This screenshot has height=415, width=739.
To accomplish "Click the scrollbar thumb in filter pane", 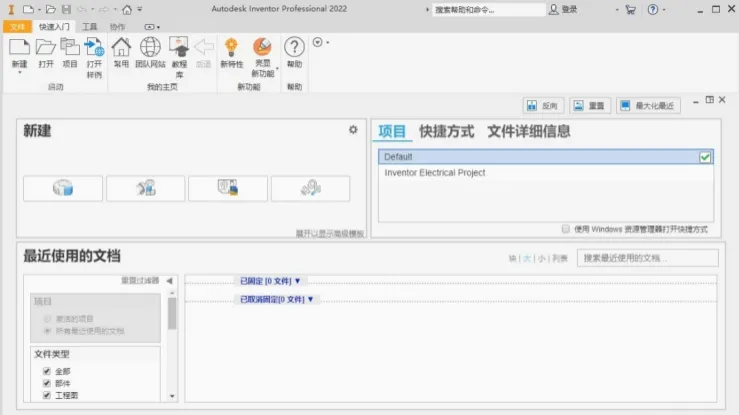I will point(172,314).
